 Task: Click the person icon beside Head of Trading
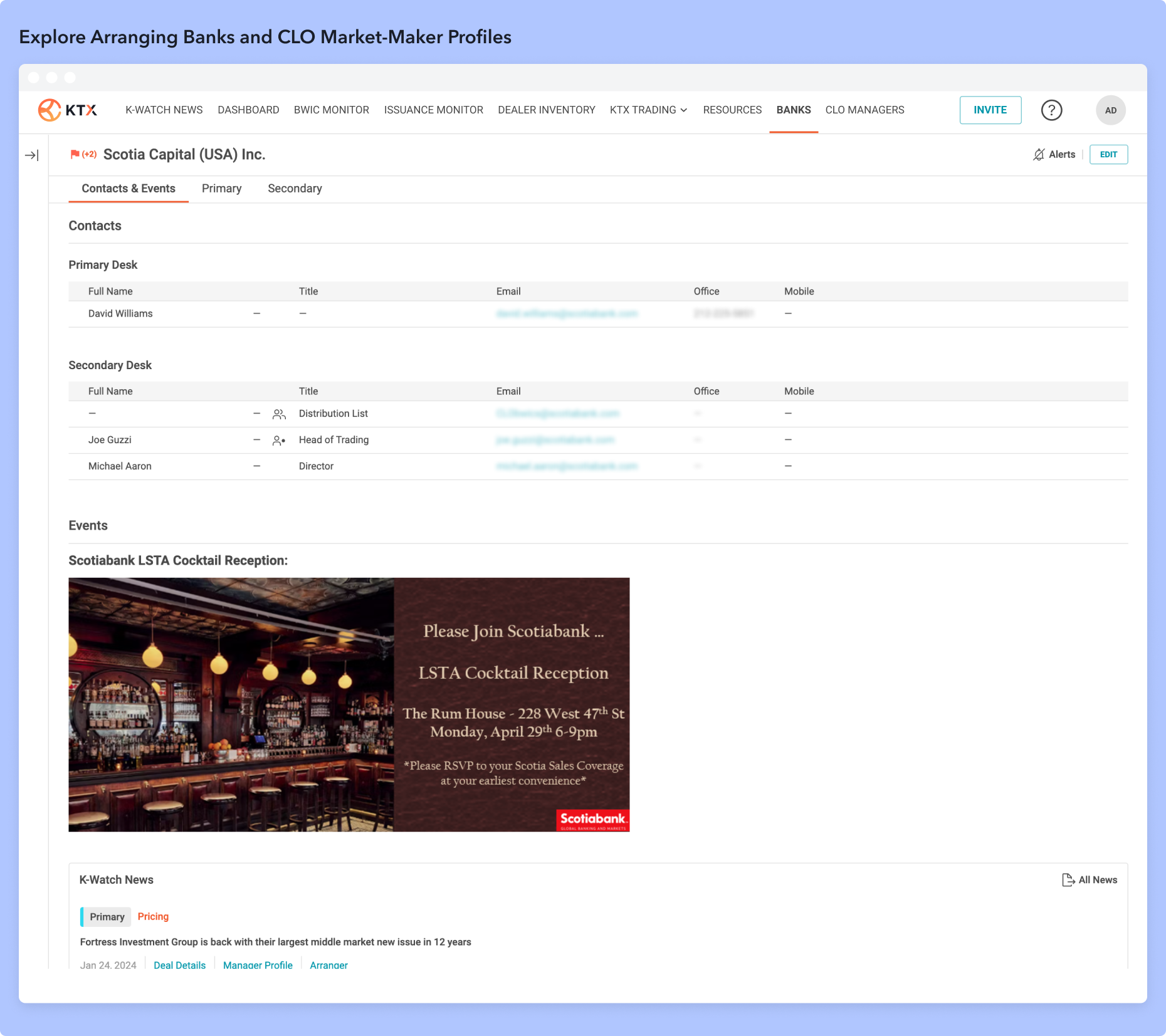pyautogui.click(x=279, y=441)
